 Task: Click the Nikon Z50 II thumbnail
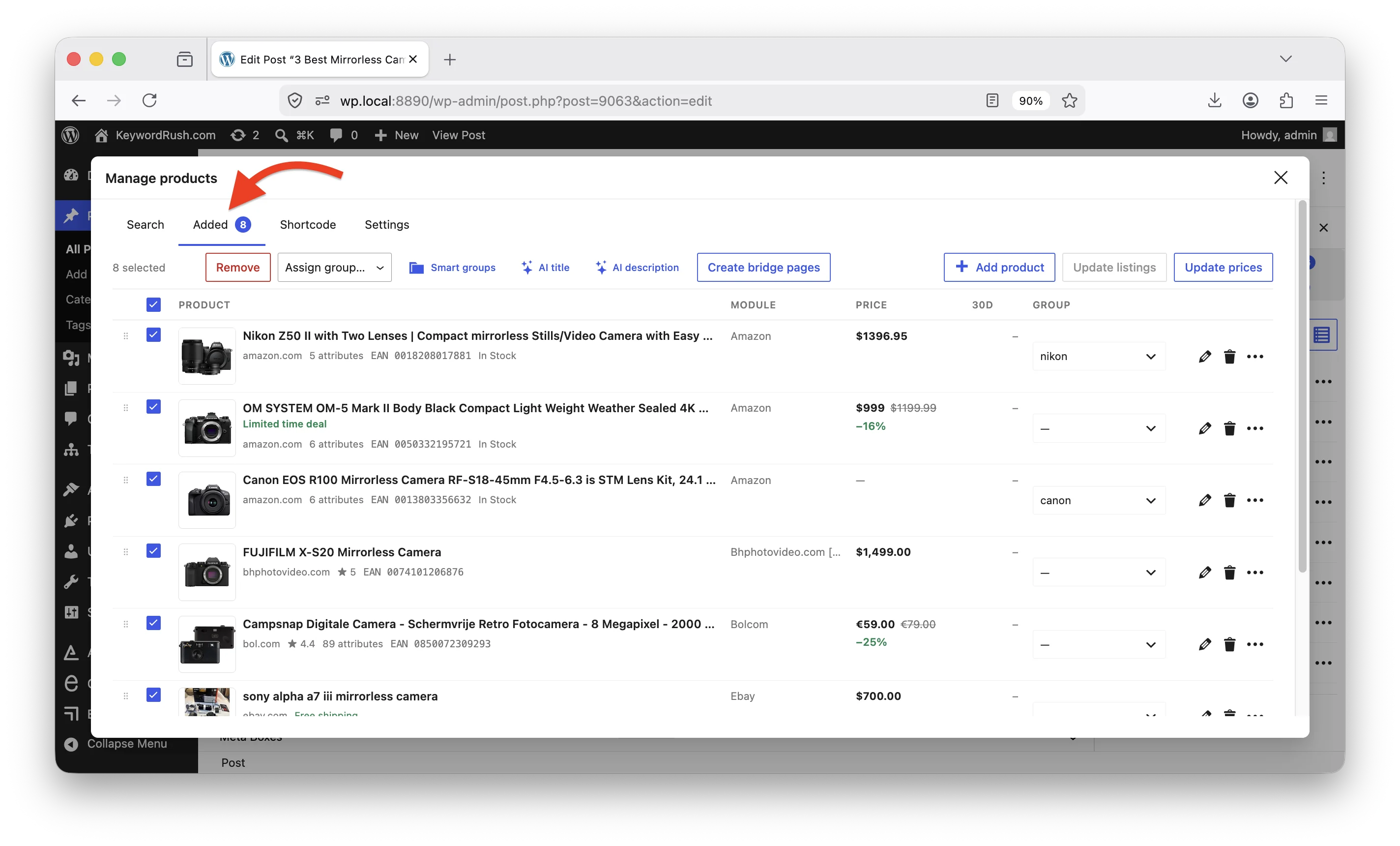207,357
